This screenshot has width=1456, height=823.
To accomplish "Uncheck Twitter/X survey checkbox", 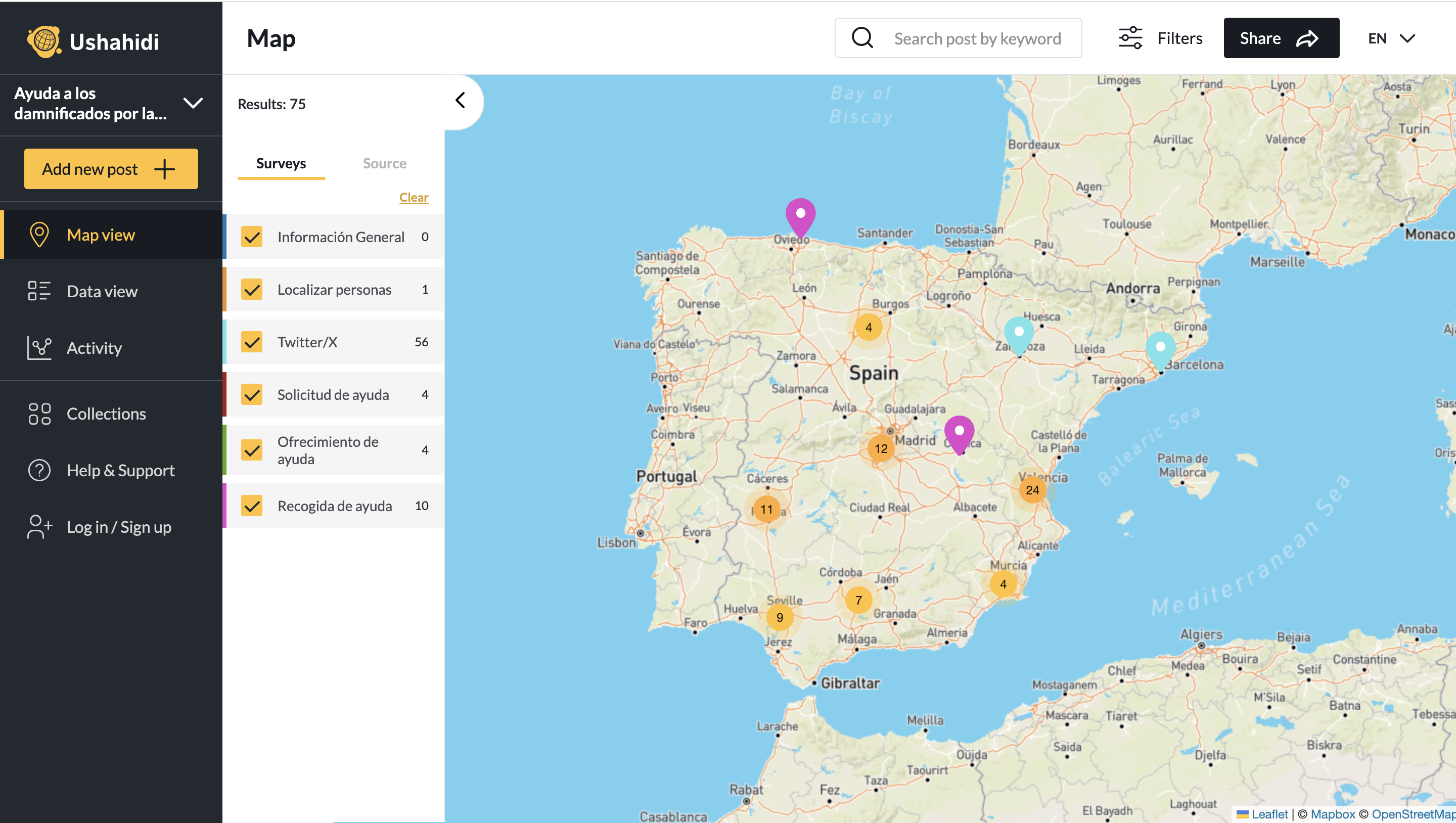I will point(252,342).
